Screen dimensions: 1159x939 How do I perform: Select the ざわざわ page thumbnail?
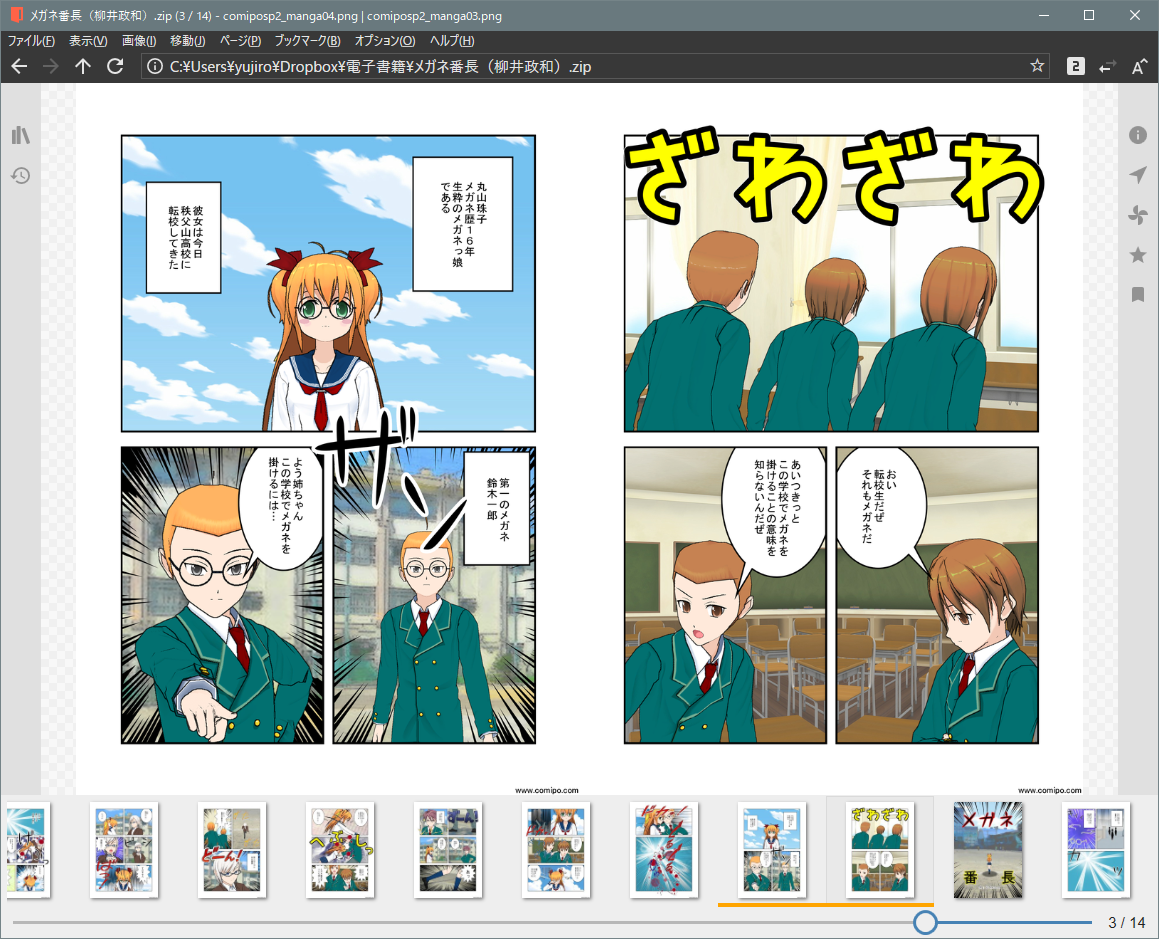(880, 850)
